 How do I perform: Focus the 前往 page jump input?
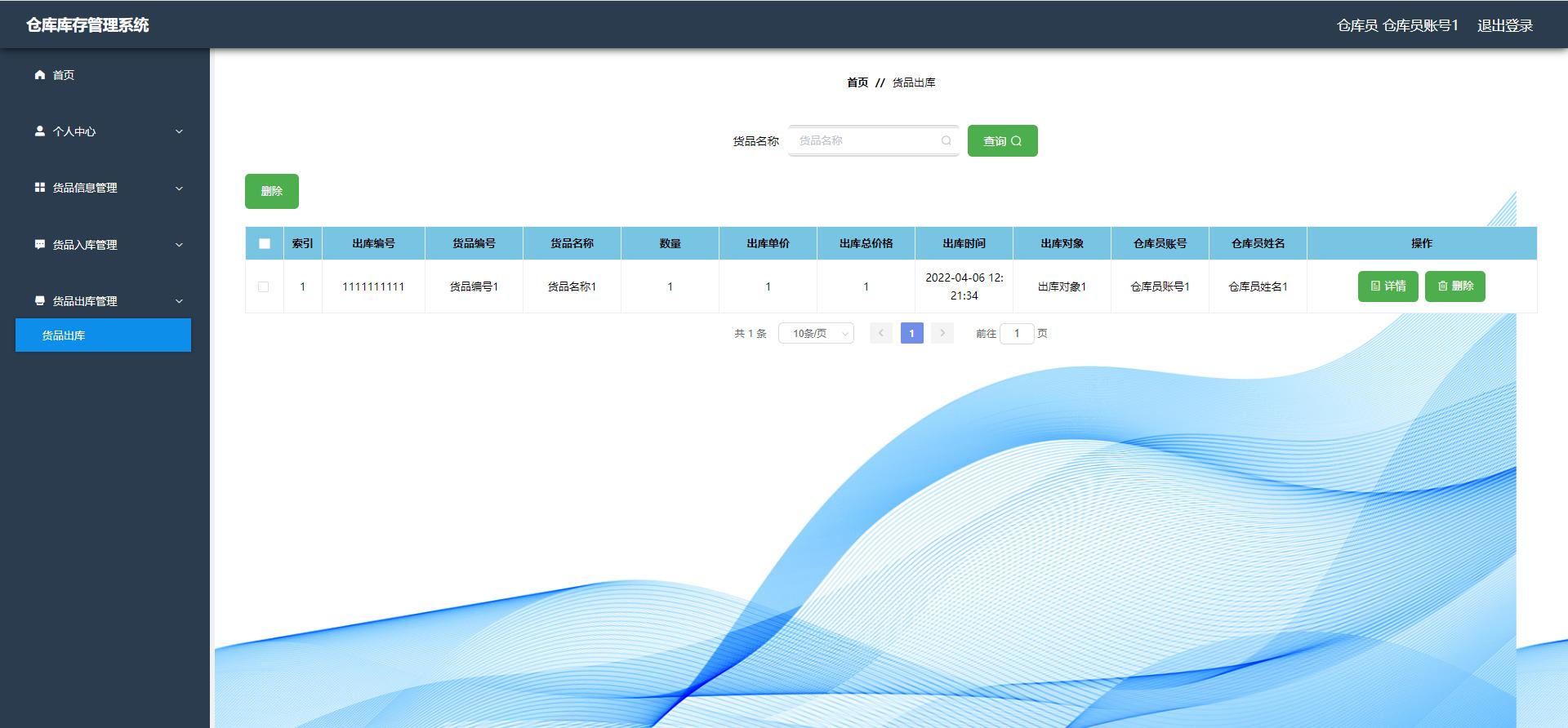1017,333
